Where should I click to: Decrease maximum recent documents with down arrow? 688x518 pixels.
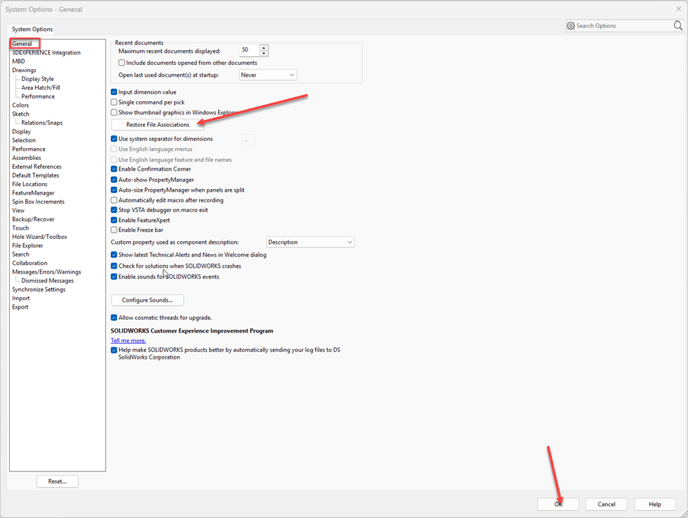264,53
